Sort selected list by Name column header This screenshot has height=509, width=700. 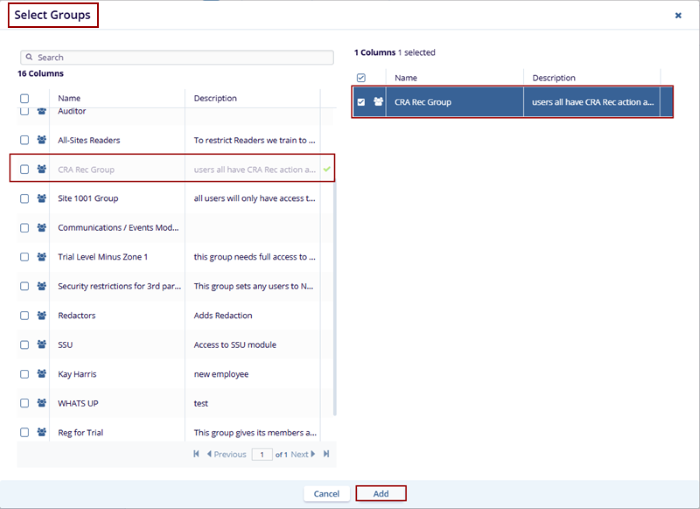(x=406, y=77)
